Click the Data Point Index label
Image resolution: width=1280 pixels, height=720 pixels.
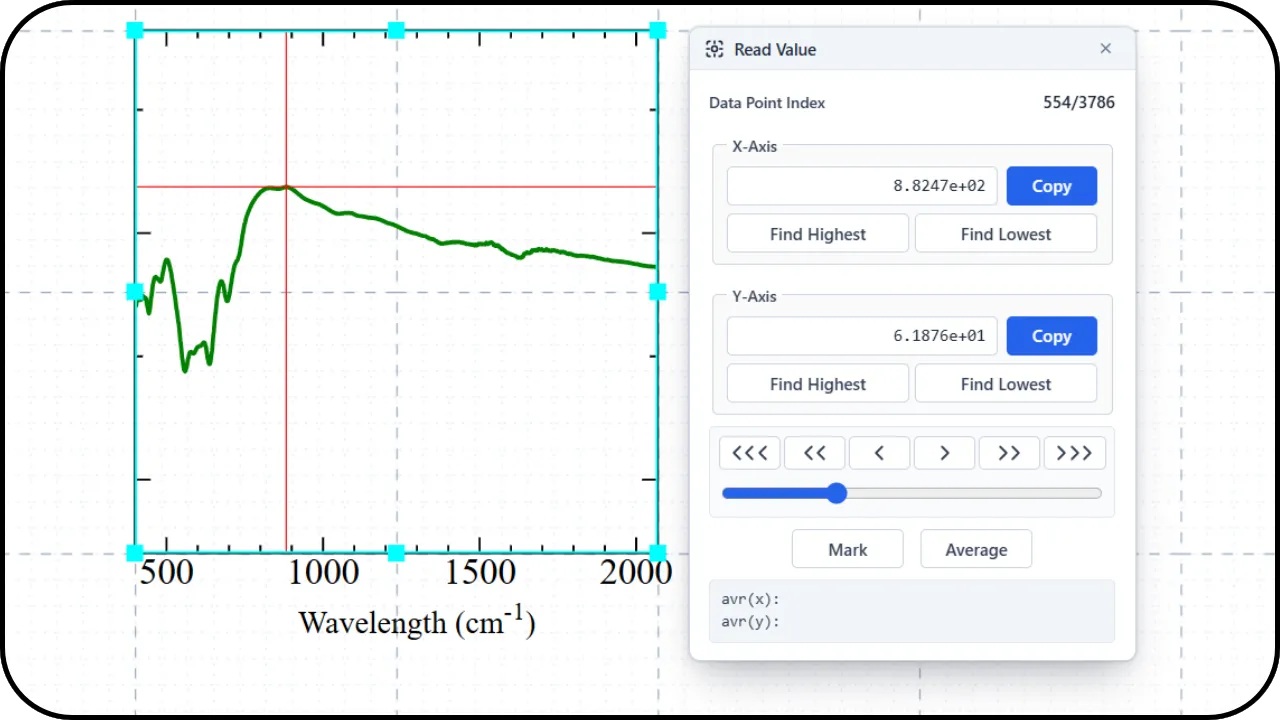(x=767, y=102)
